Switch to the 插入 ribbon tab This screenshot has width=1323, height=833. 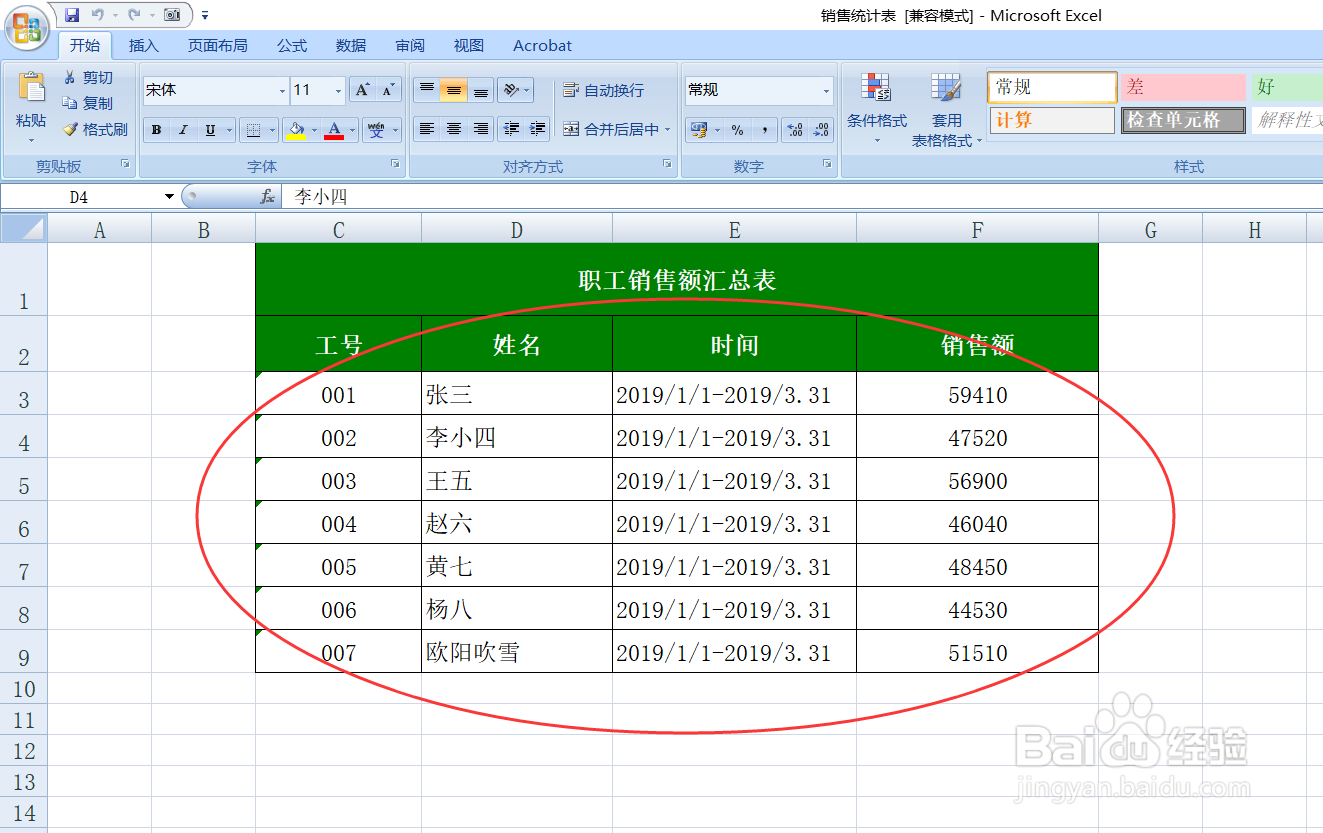(143, 45)
